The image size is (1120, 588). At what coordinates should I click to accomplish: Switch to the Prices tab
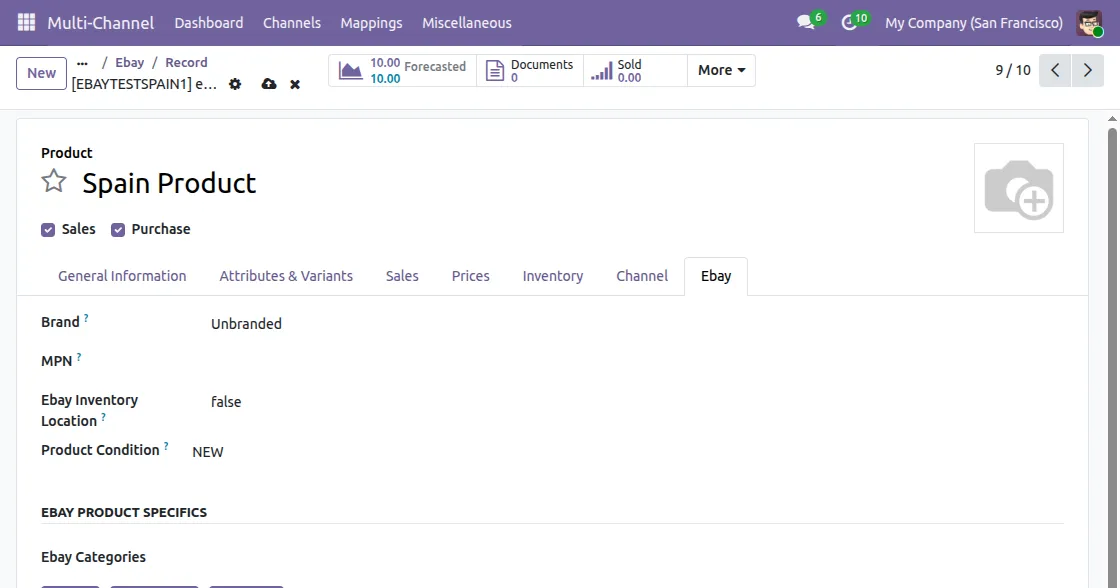[x=471, y=276]
